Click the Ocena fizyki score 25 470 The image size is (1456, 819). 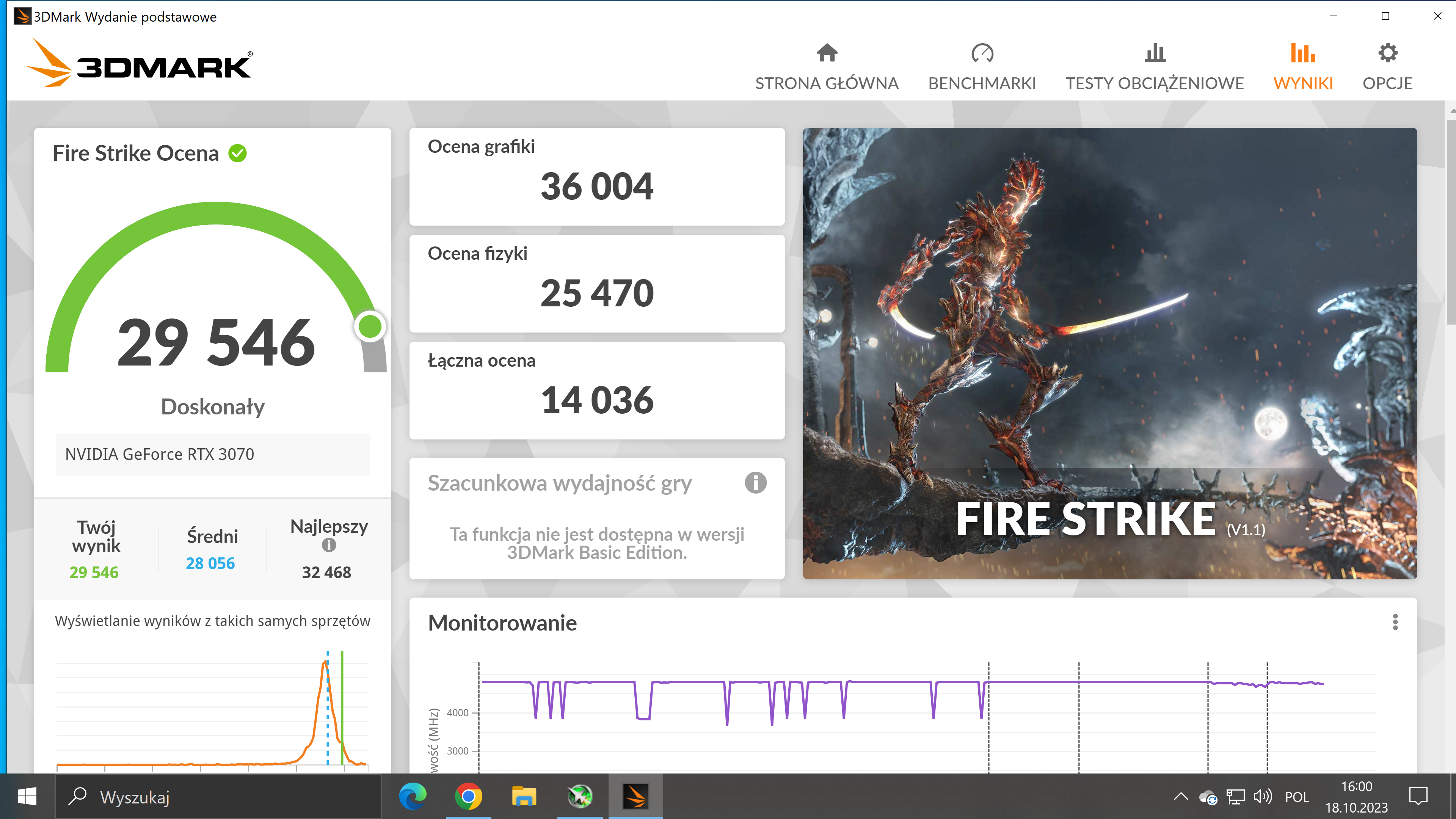pos(597,293)
